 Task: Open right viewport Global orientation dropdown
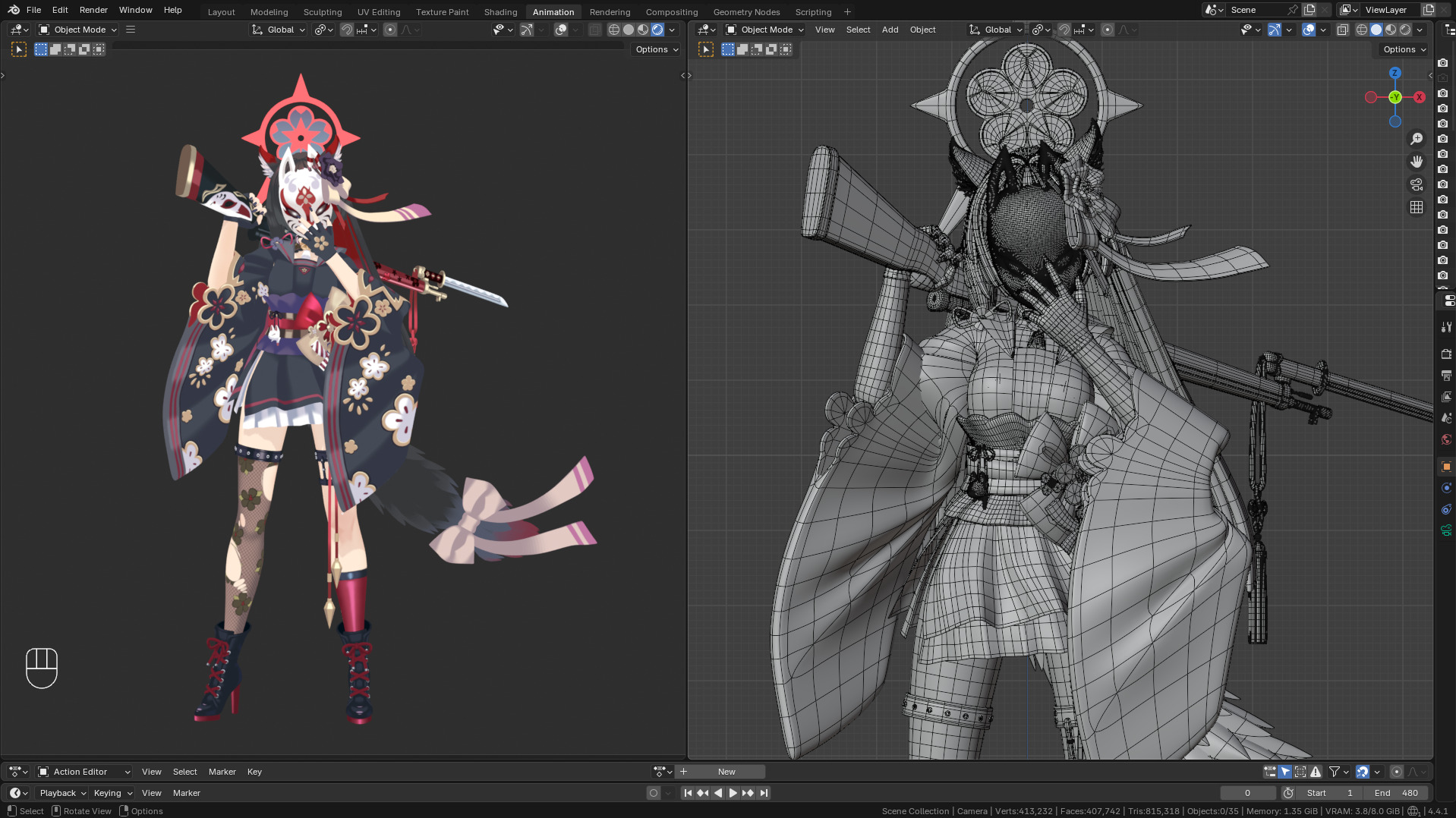coord(996,30)
